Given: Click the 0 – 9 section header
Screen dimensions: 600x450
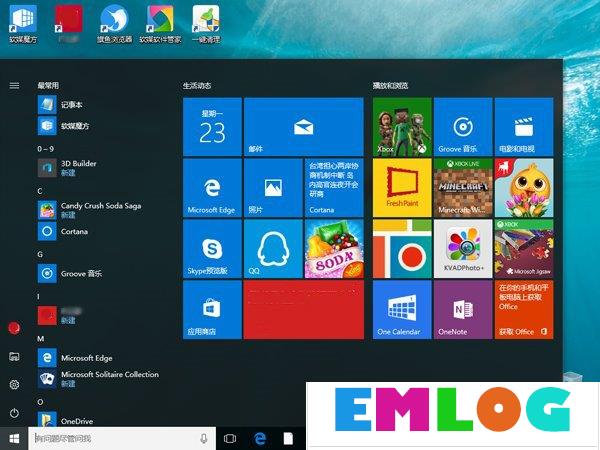Looking at the screenshot, I should tap(46, 149).
